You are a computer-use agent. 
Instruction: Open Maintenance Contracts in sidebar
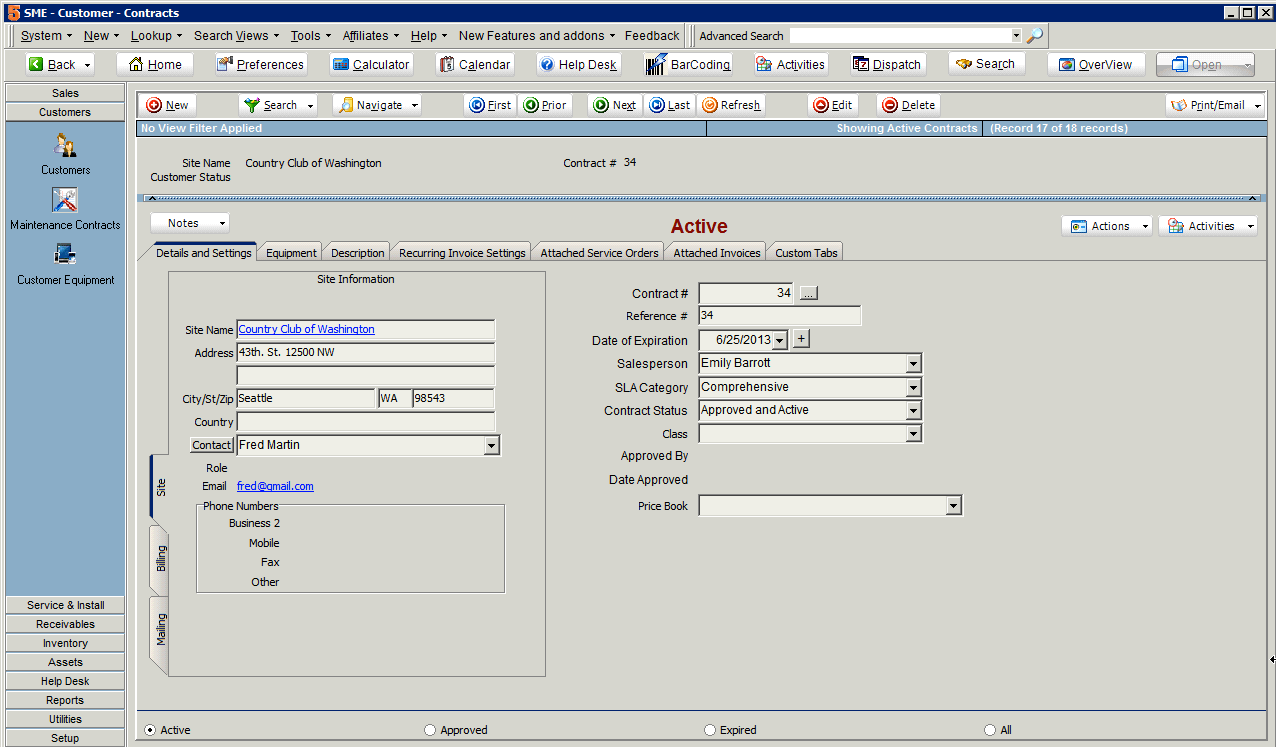(x=65, y=207)
